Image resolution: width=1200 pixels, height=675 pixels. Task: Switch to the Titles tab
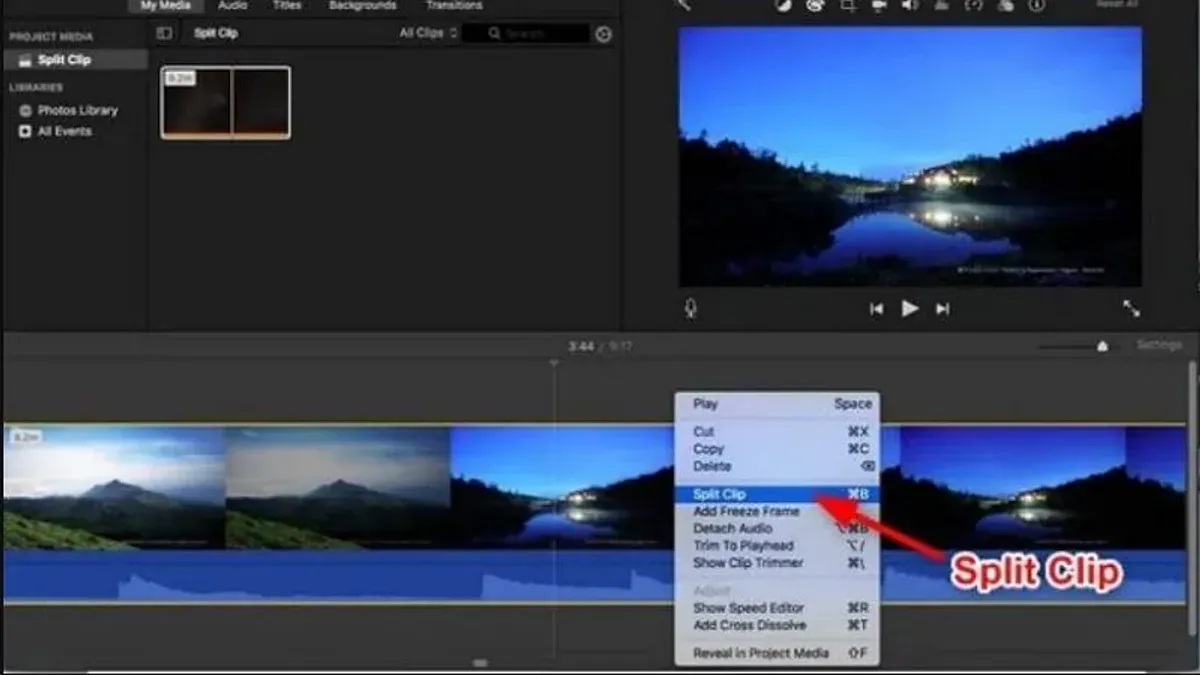tap(287, 5)
